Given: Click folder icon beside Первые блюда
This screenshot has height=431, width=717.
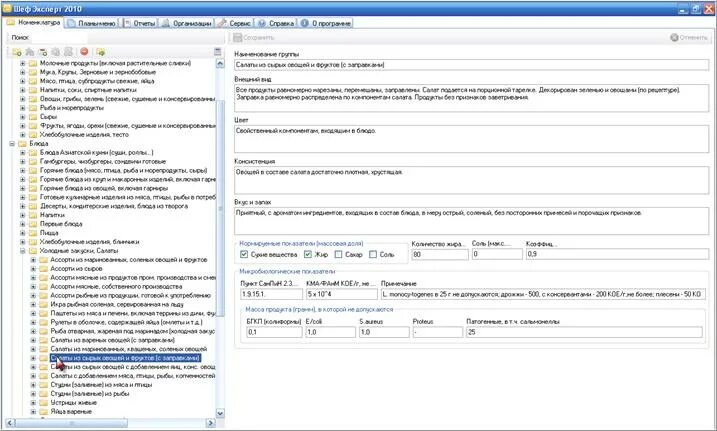Looking at the screenshot, I should point(33,224).
